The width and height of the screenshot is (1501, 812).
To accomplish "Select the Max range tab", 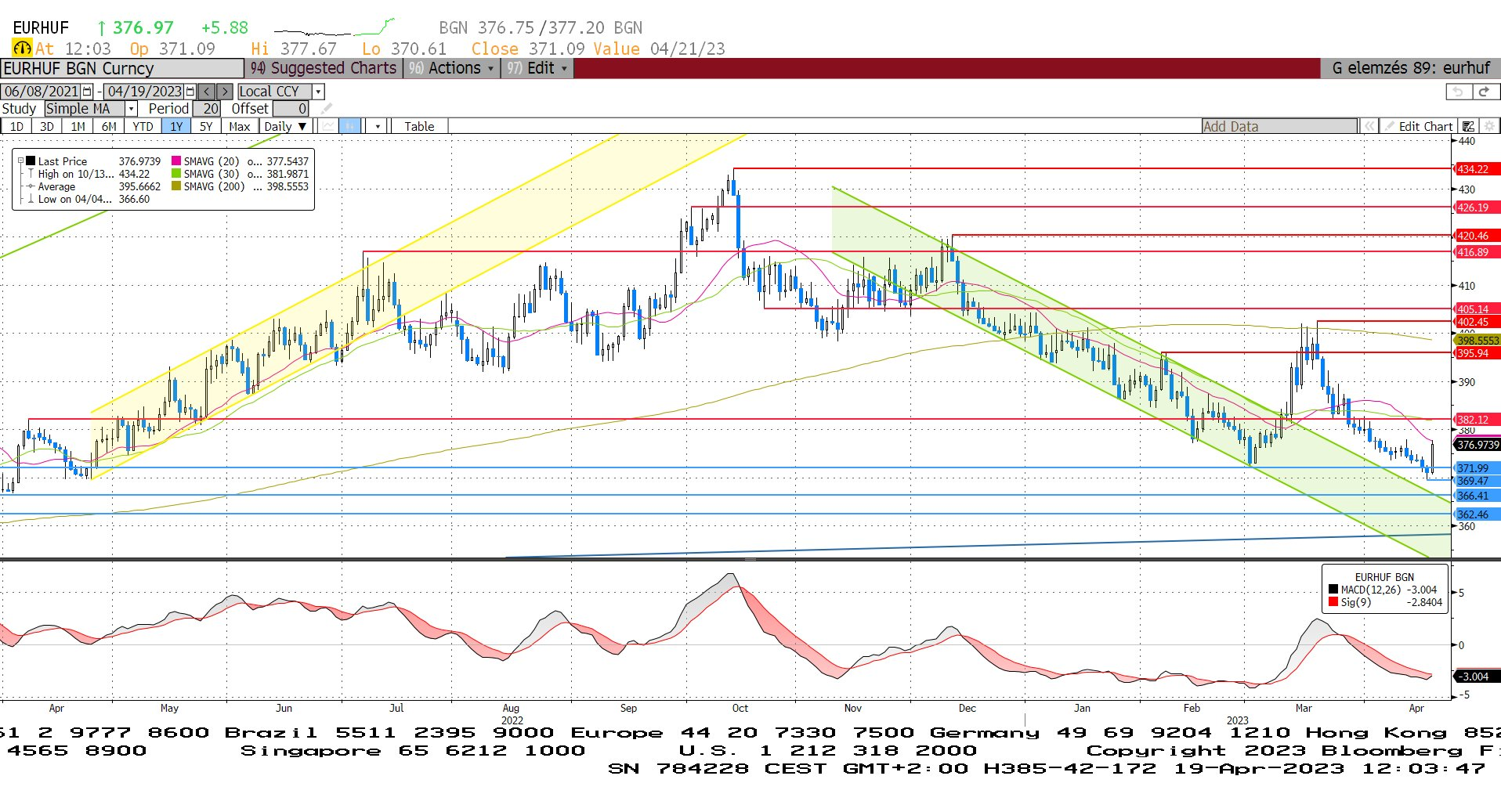I will (x=240, y=126).
